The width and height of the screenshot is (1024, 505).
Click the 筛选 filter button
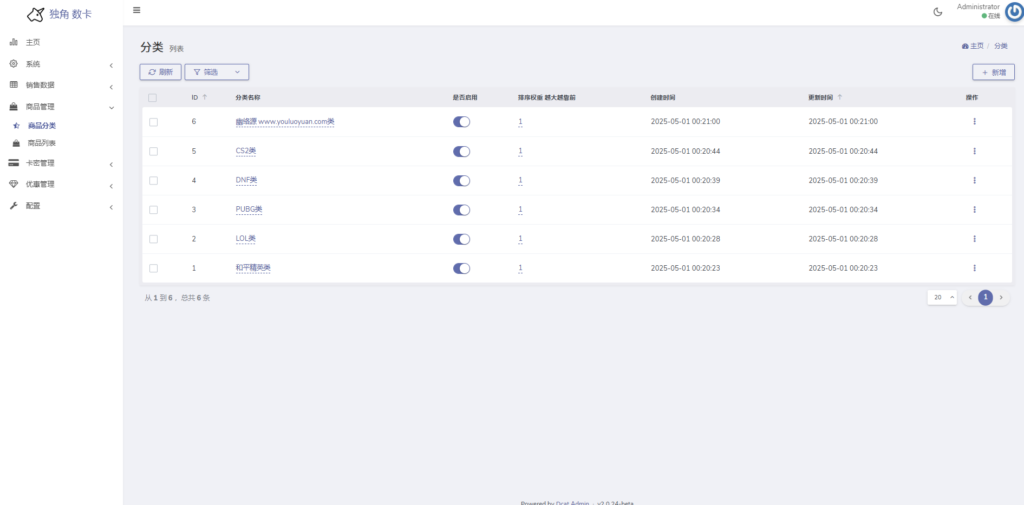coord(217,72)
